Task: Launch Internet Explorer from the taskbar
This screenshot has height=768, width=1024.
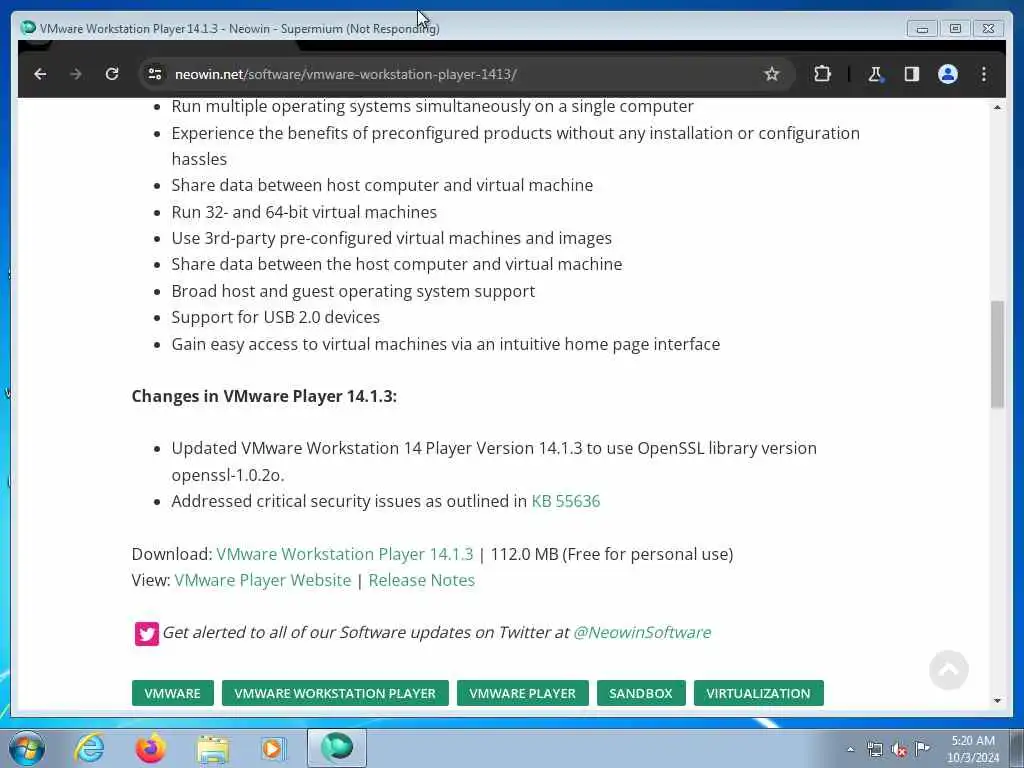Action: [x=89, y=748]
